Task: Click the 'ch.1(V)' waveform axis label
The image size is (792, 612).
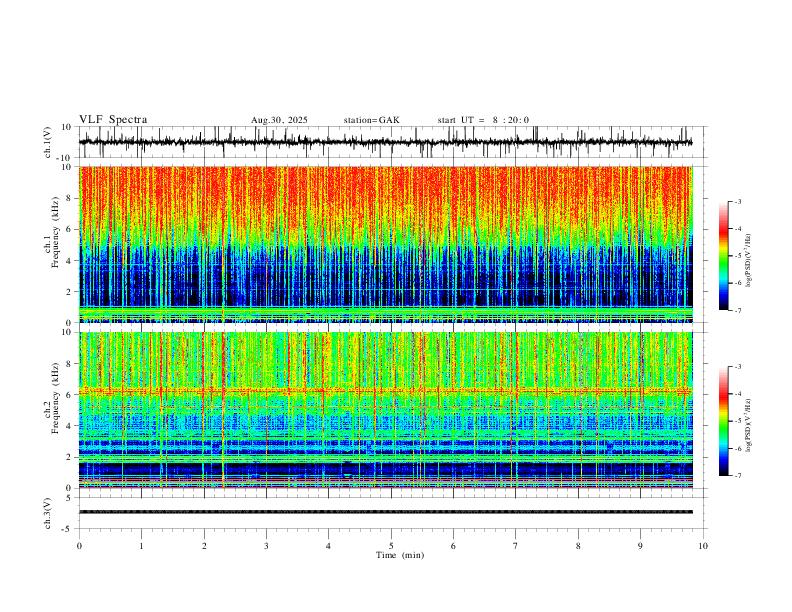Action: 48,142
